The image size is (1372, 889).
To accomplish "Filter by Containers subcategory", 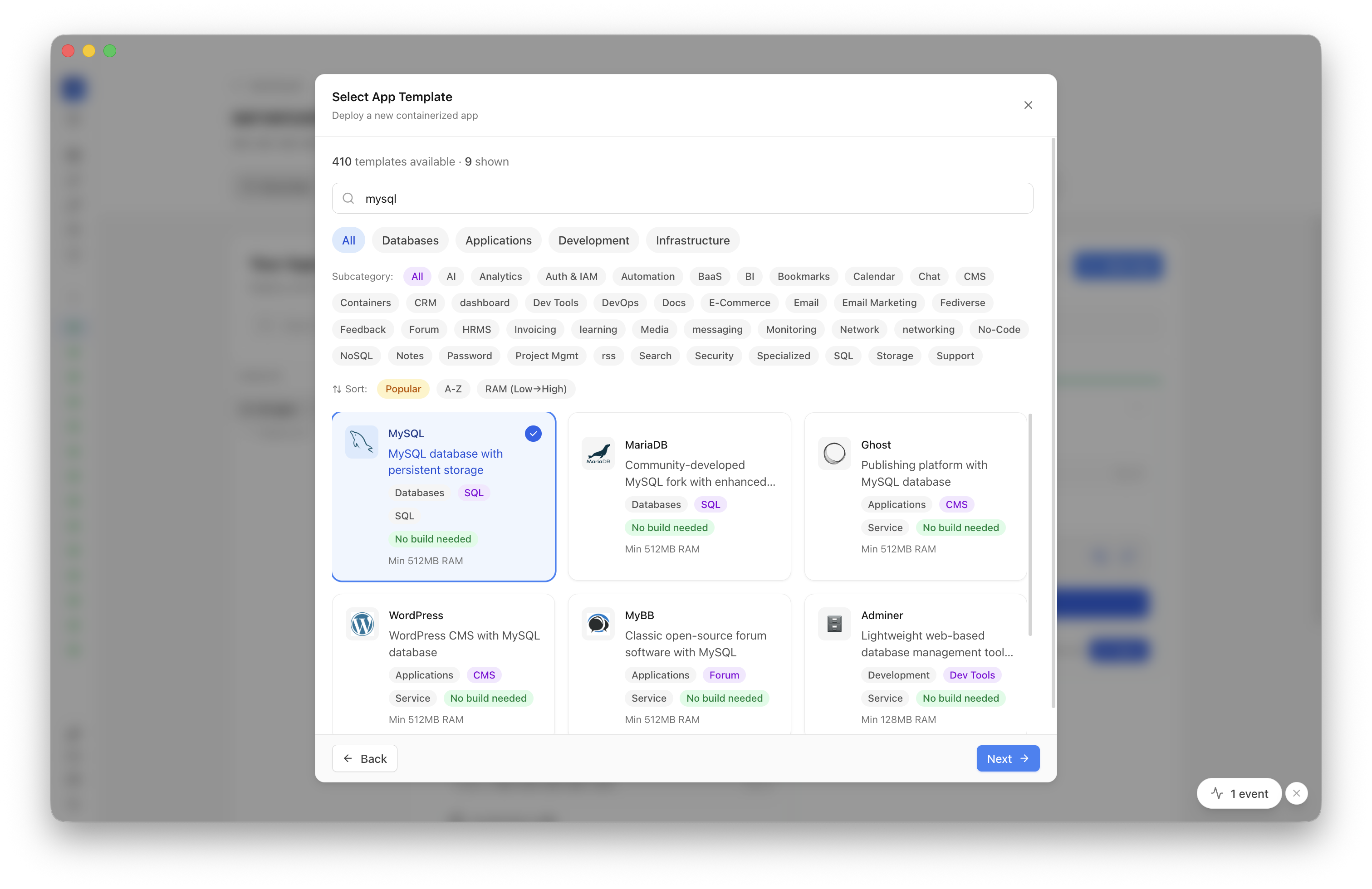I will (365, 303).
